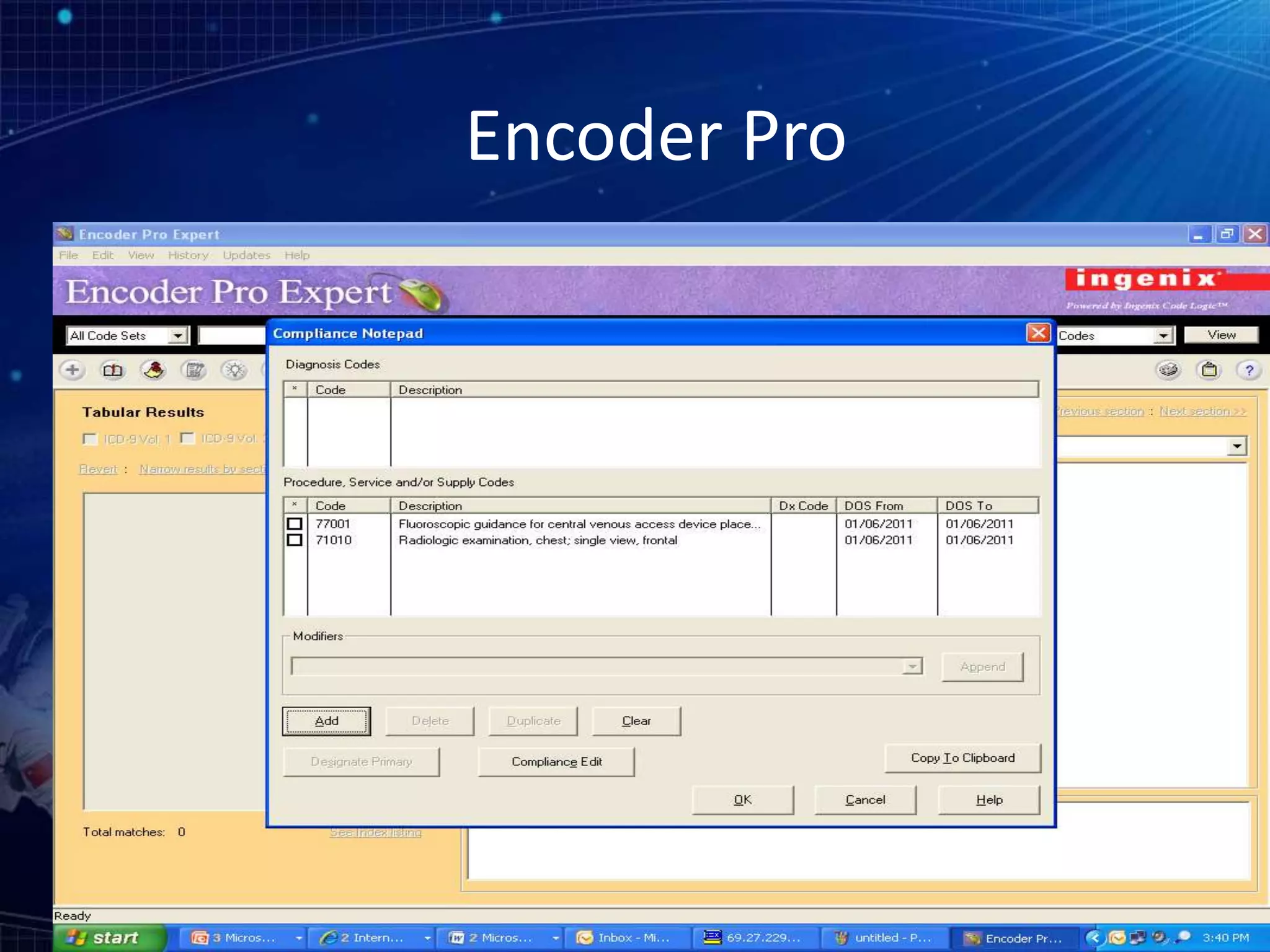Image resolution: width=1270 pixels, height=952 pixels.
Task: Toggle the second ICD-9 Vol. checkbox
Action: [187, 438]
